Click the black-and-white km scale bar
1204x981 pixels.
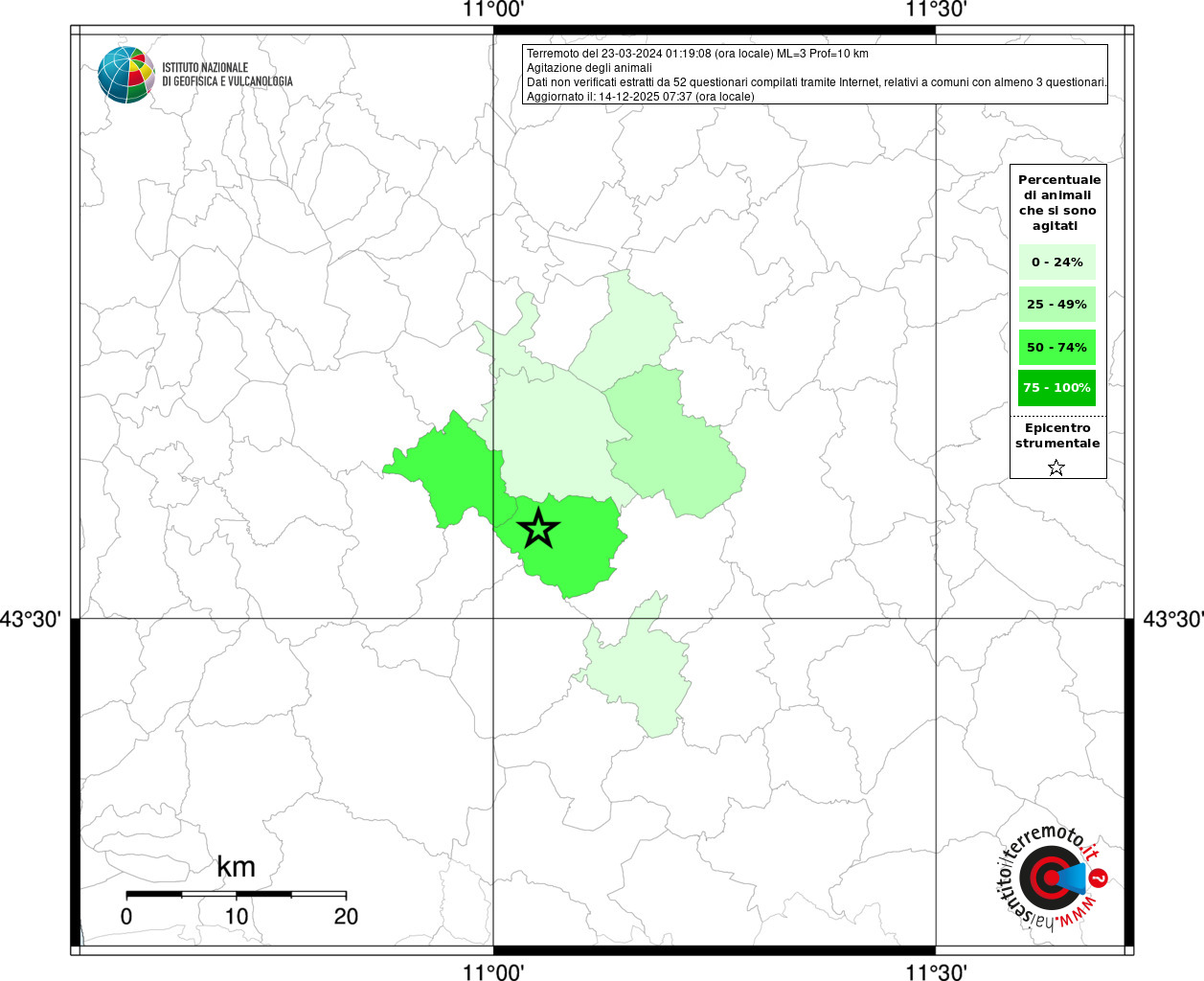tap(237, 894)
